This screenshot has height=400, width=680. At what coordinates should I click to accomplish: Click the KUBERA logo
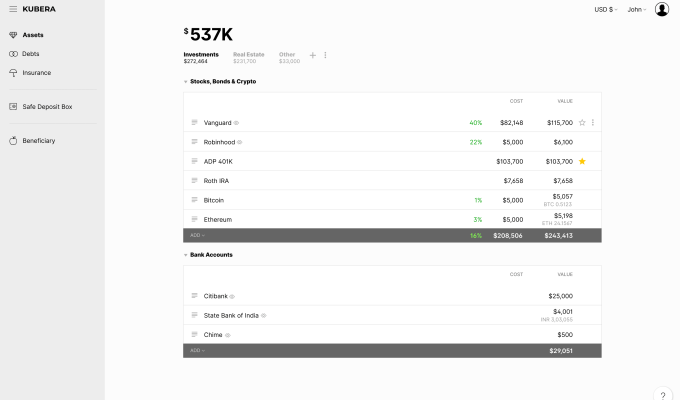39,9
